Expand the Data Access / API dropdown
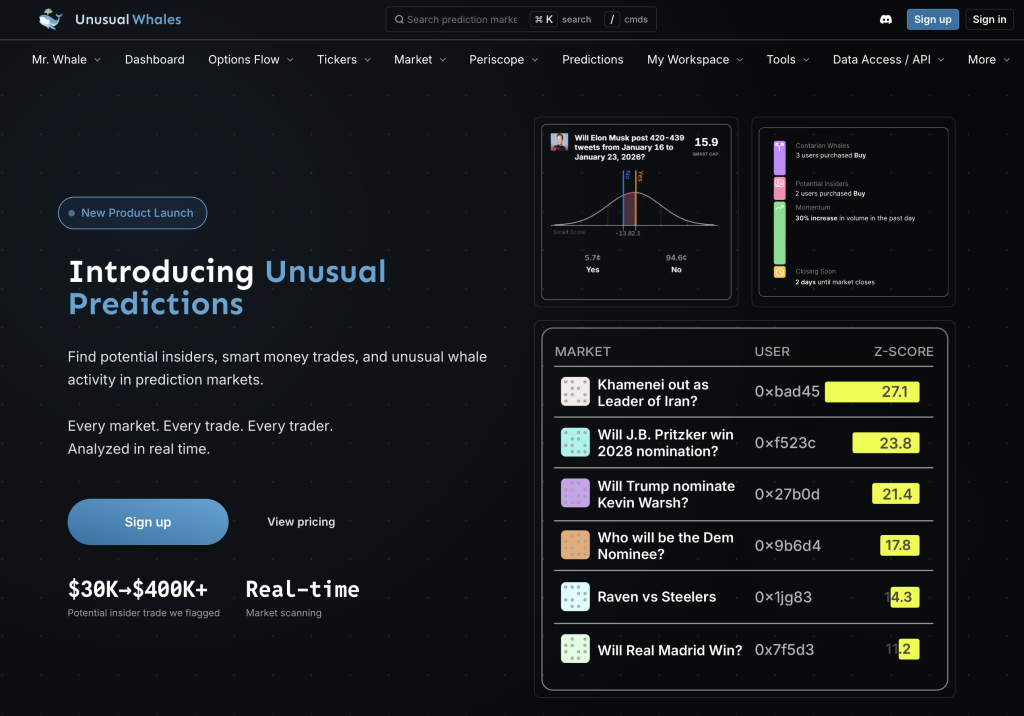The image size is (1024, 716). tap(888, 59)
